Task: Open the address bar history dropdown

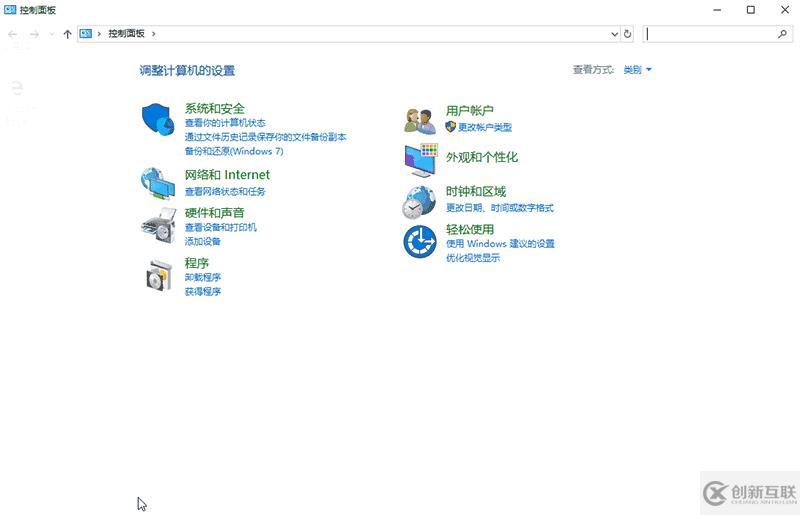Action: pyautogui.click(x=614, y=34)
